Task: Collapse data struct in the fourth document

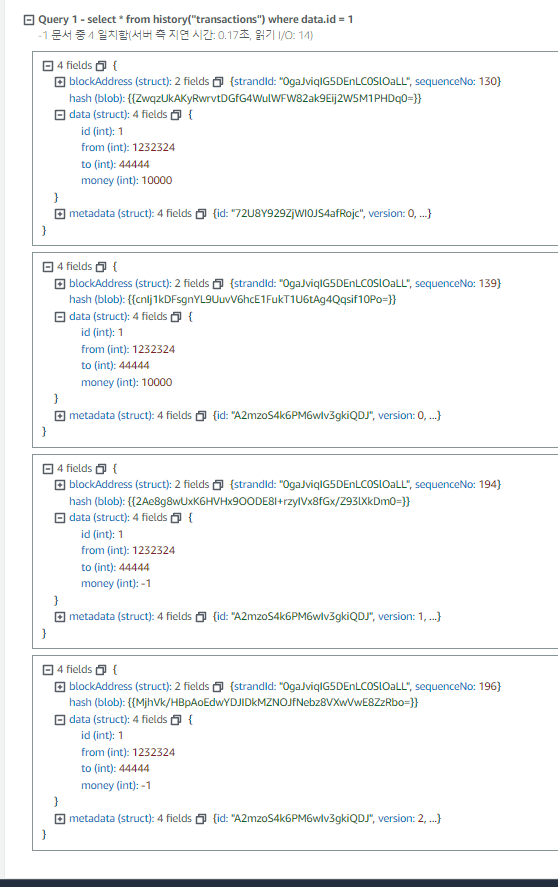Action: [x=60, y=720]
